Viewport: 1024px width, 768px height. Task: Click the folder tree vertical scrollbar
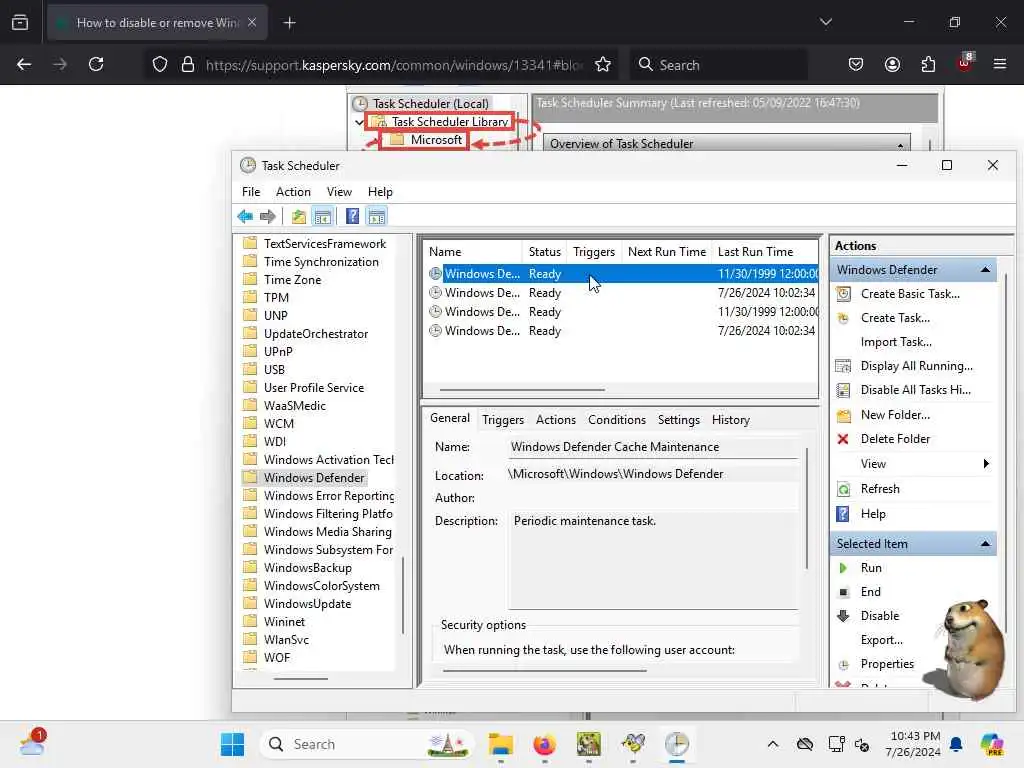point(403,594)
